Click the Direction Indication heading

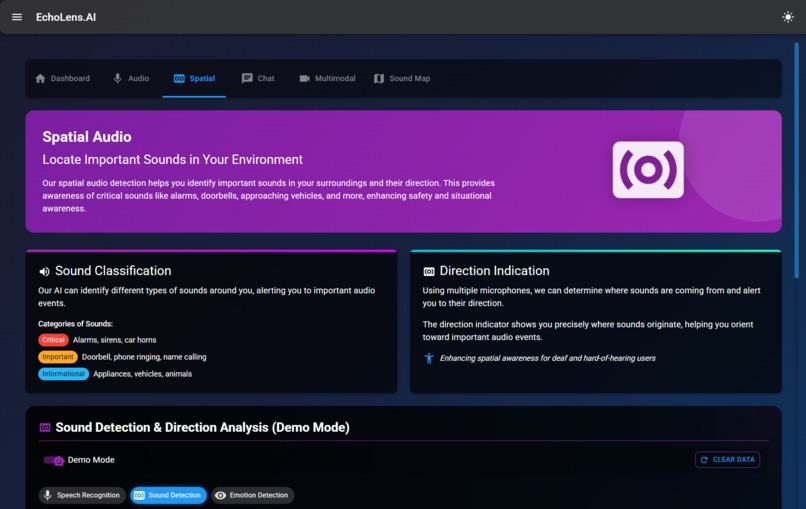[x=494, y=271]
